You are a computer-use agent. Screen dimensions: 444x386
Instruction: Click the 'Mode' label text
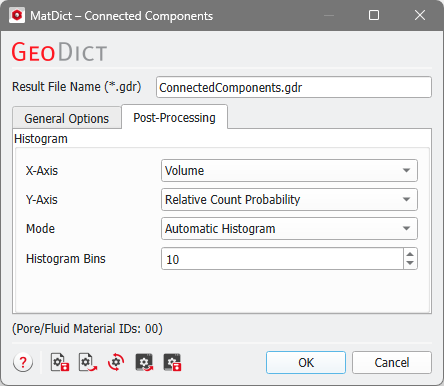coord(40,229)
